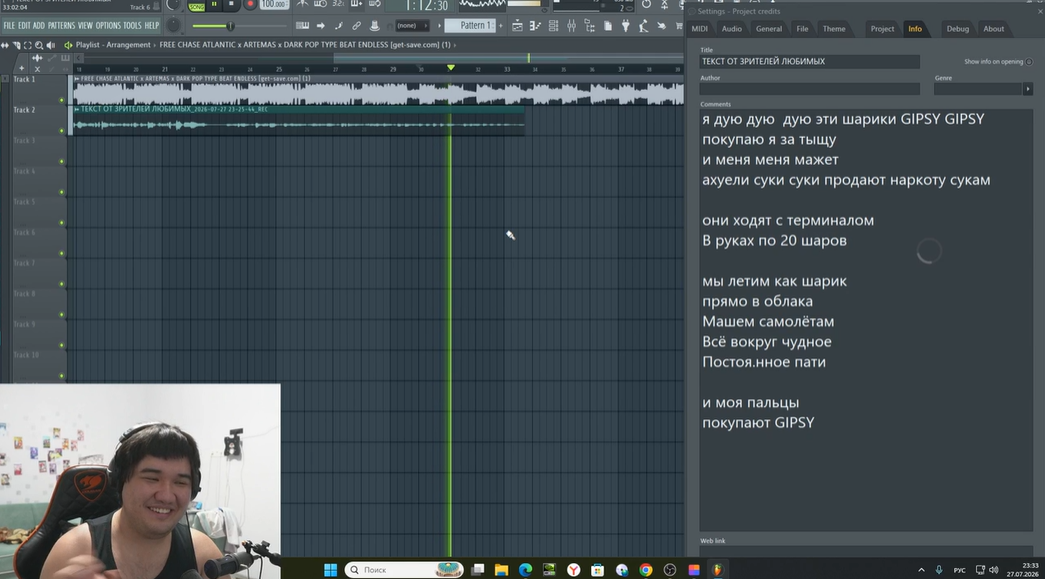This screenshot has width=1045, height=579.
Task: Click inside the Comments text area
Action: tap(866, 320)
